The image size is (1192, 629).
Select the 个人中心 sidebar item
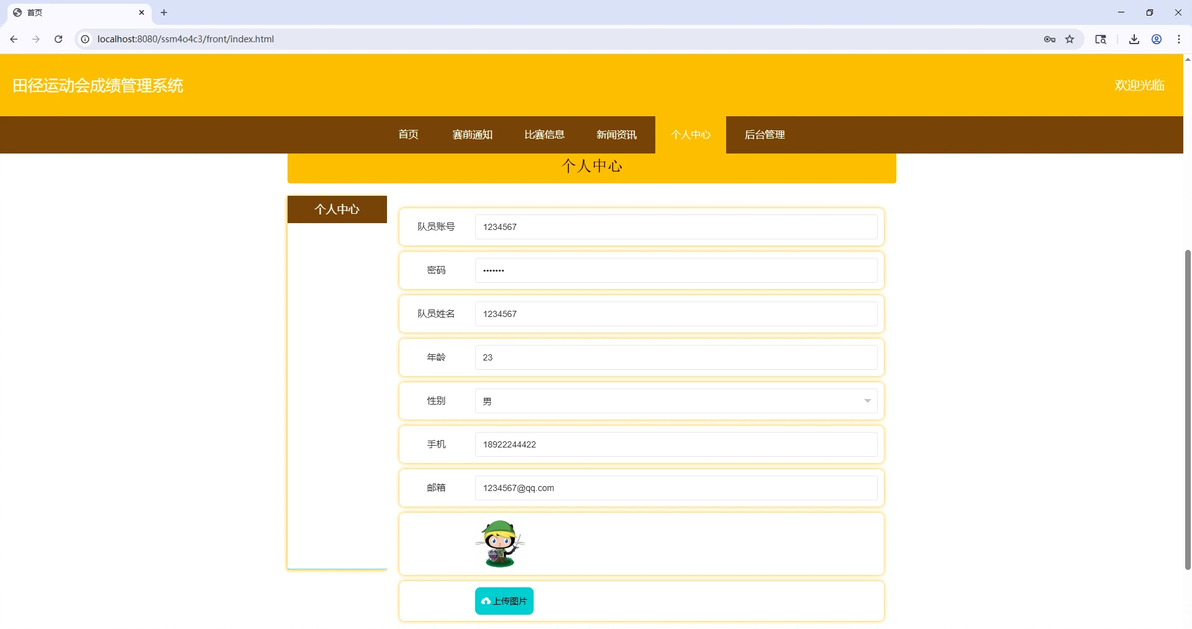point(337,209)
